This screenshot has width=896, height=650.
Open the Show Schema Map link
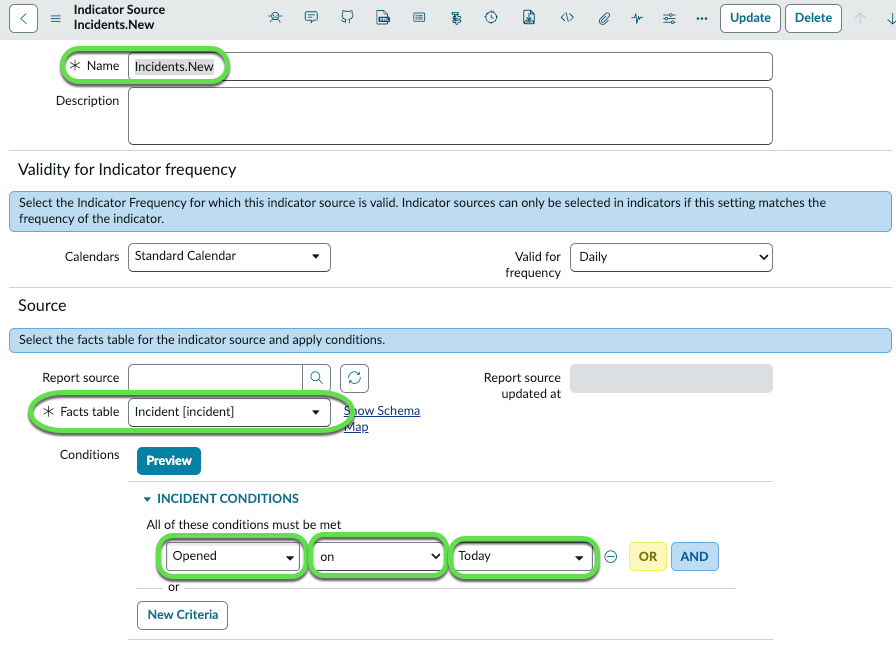382,419
